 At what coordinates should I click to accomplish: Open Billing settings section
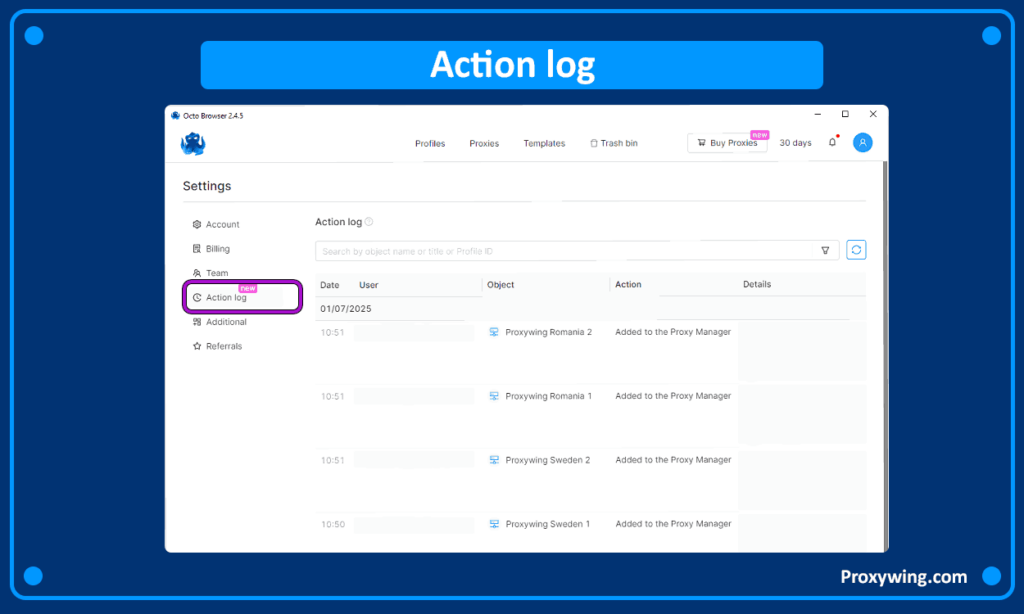(217, 249)
